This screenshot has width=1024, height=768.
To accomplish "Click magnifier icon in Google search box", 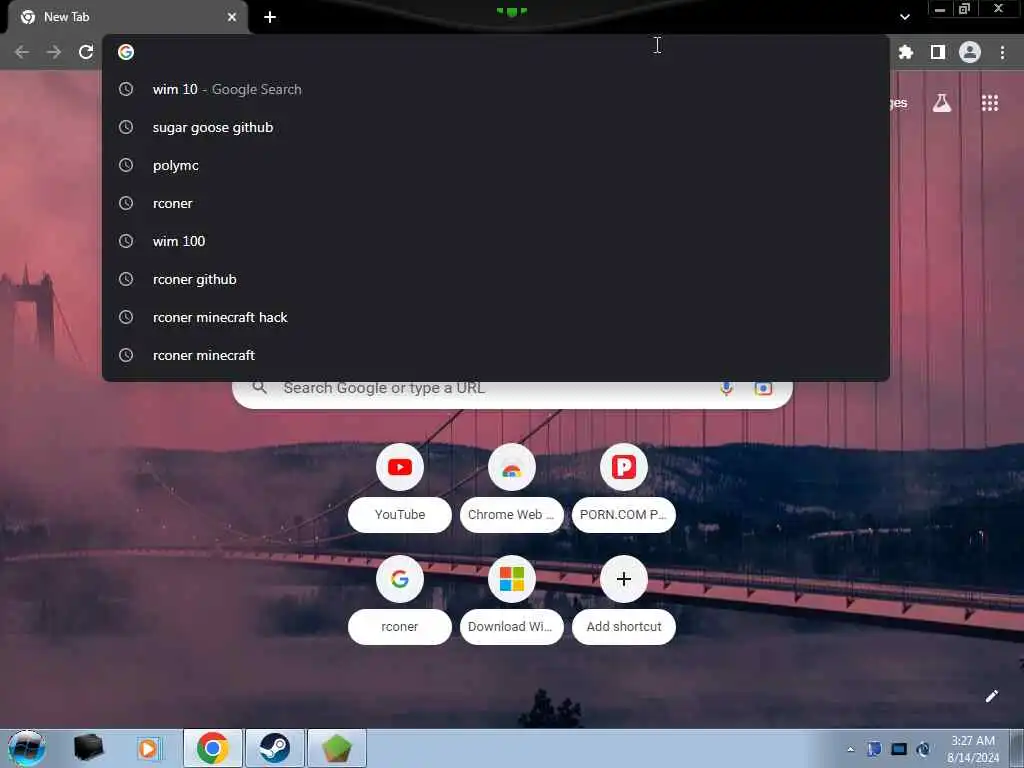I will [259, 388].
